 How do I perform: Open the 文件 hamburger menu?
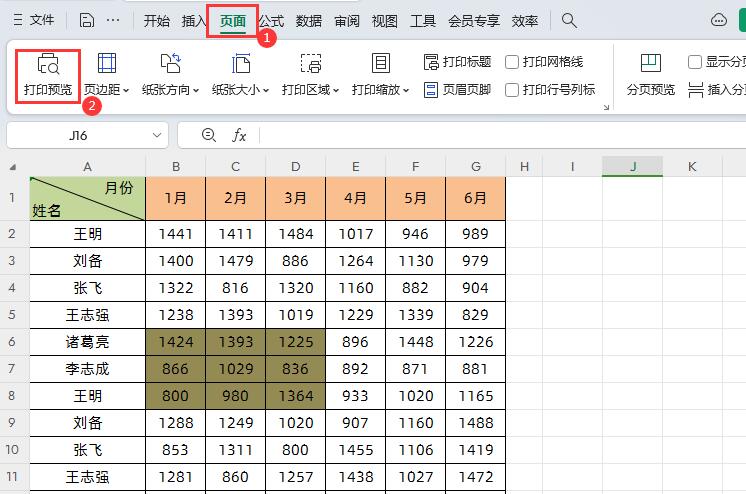coord(33,20)
